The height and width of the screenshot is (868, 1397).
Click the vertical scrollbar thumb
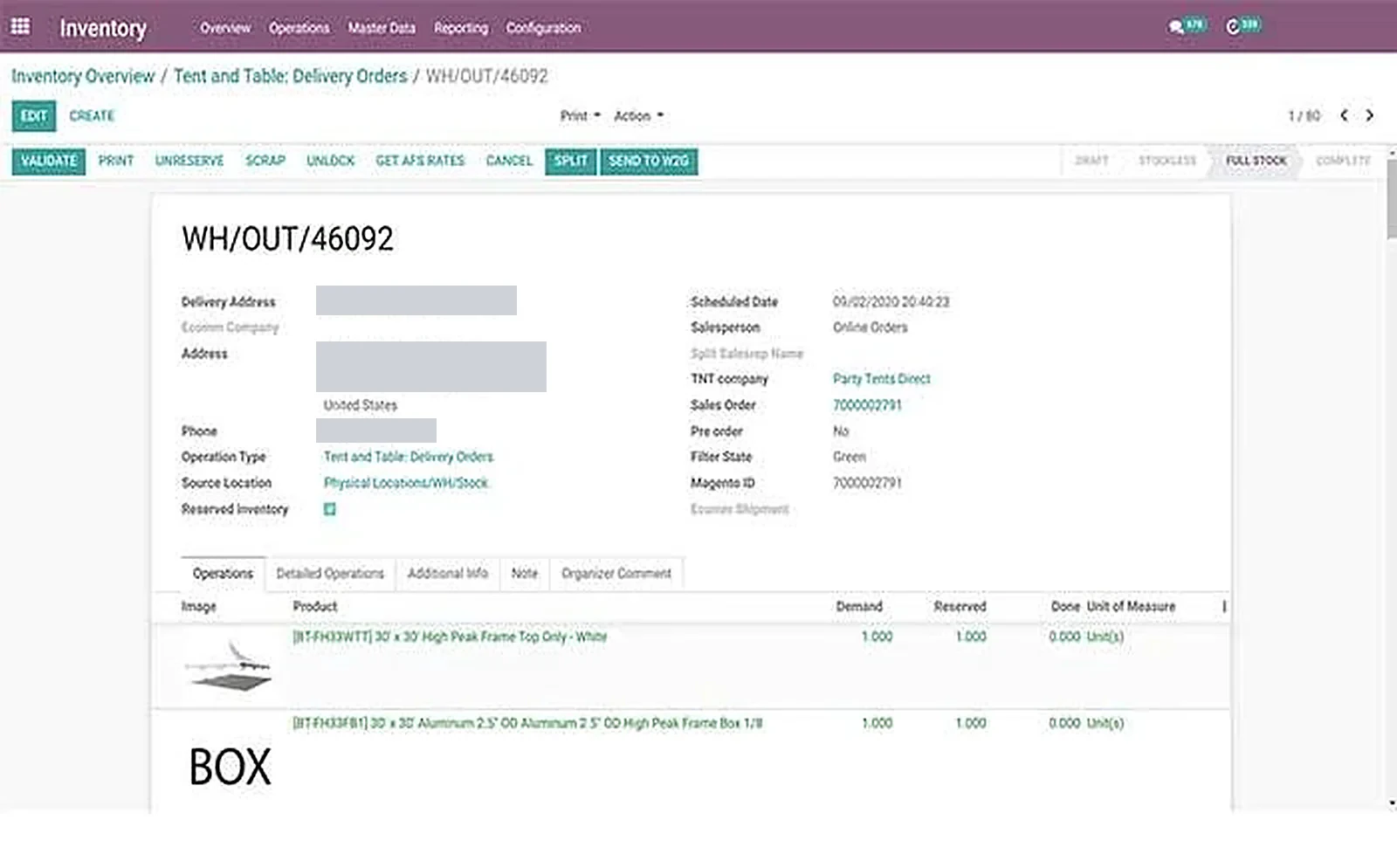(x=1391, y=199)
